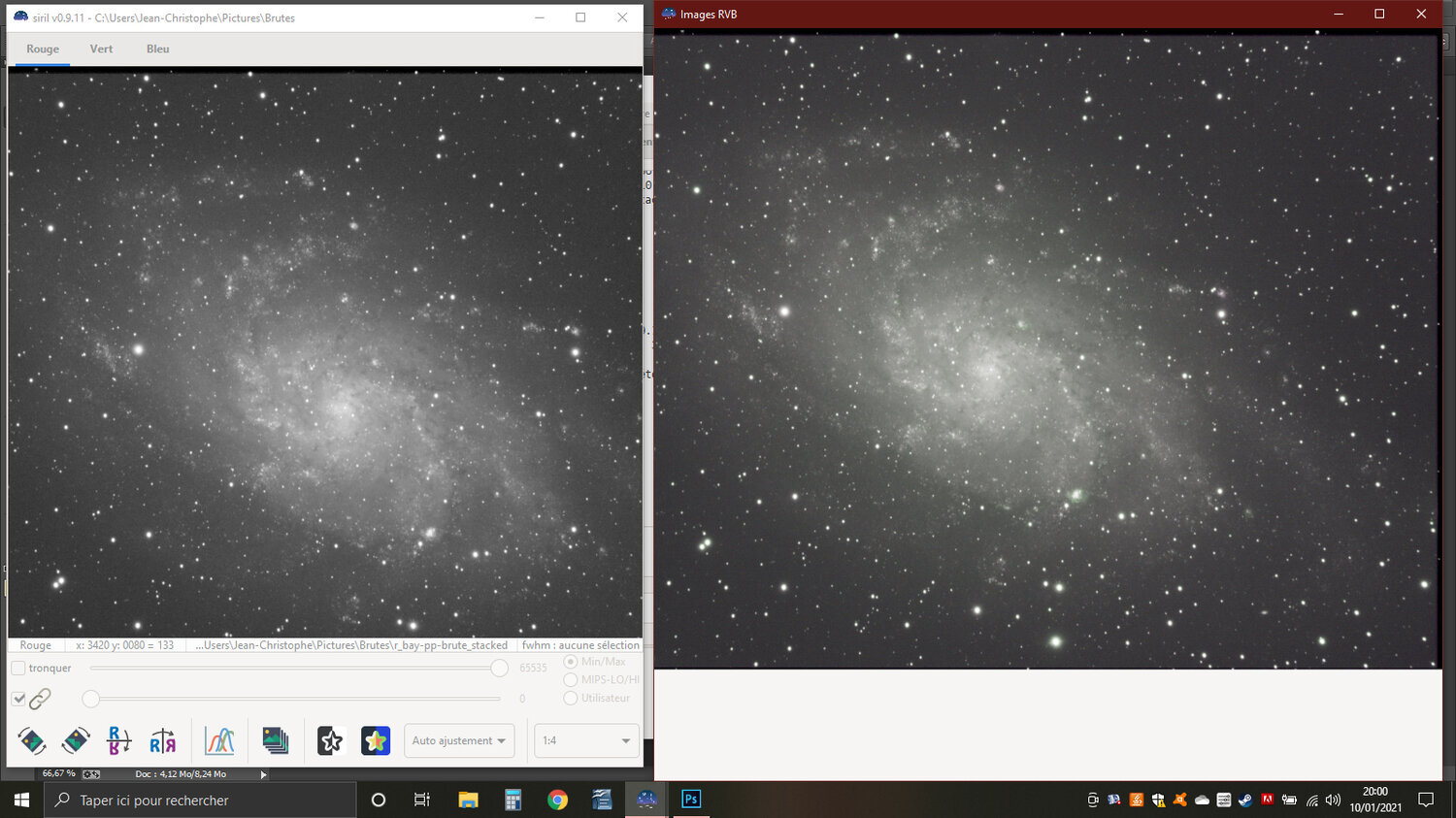Open the histogram curves tool
This screenshot has width=1456, height=818.
(x=219, y=740)
